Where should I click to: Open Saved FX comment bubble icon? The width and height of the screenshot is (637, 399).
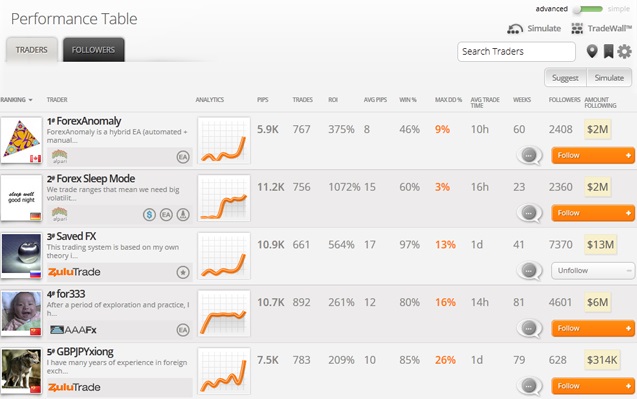click(x=529, y=271)
